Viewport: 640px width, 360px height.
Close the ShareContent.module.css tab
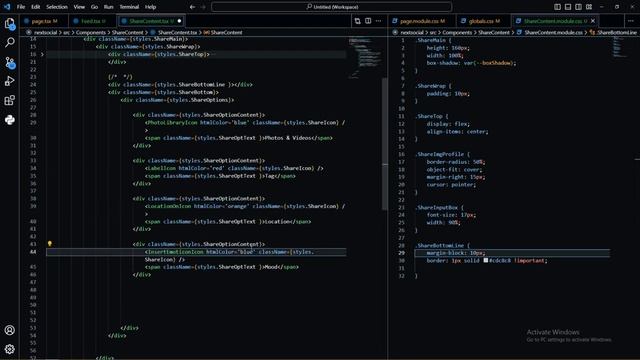593,21
